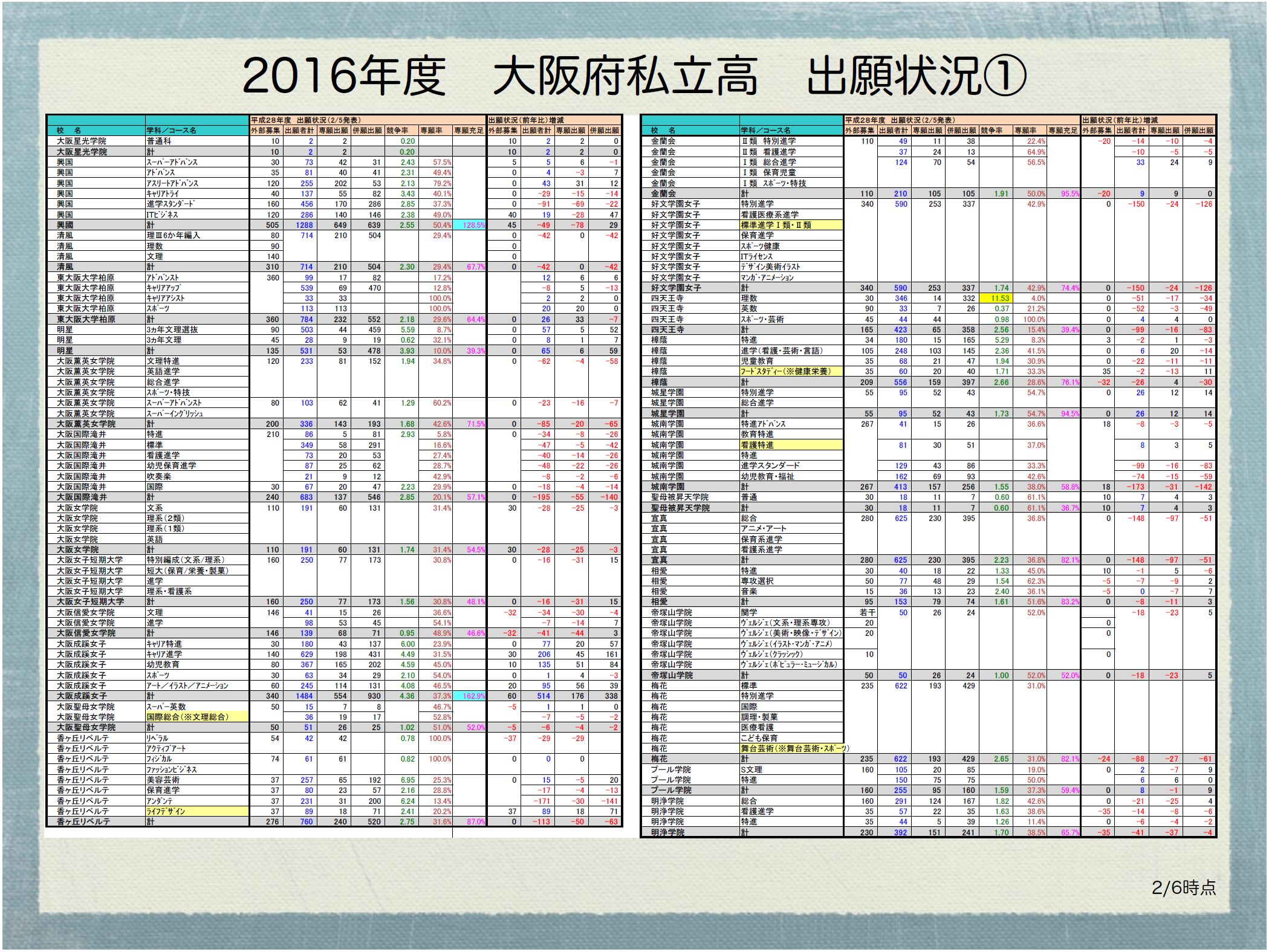Select the highlighted cell 標準進学Ⅰ類・Ⅱ類

[791, 225]
